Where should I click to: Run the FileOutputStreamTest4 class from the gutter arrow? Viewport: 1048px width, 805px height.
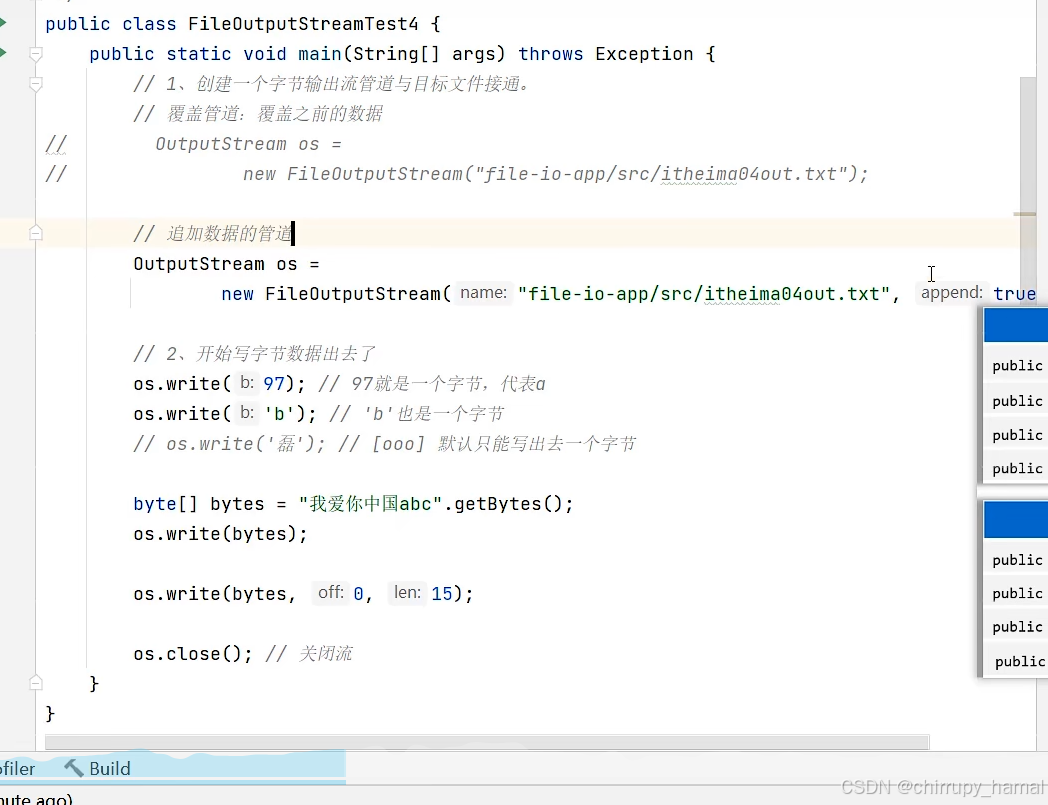3,23
